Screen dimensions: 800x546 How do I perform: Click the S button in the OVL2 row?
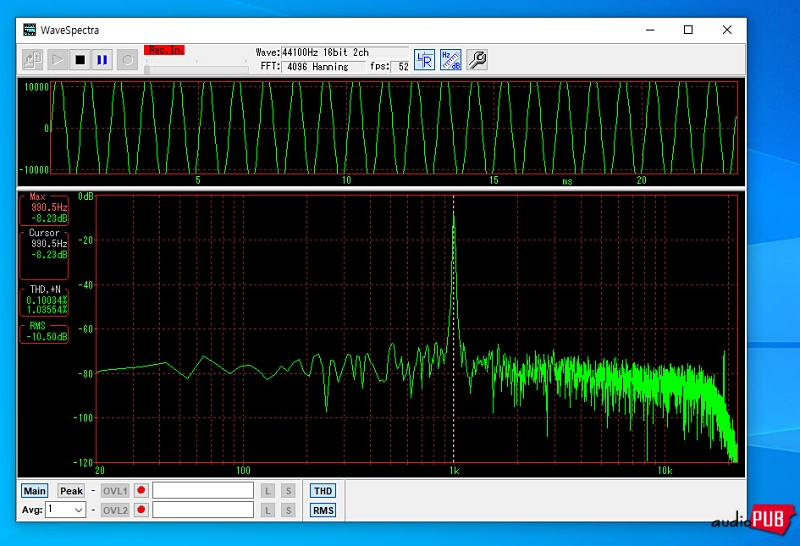287,510
